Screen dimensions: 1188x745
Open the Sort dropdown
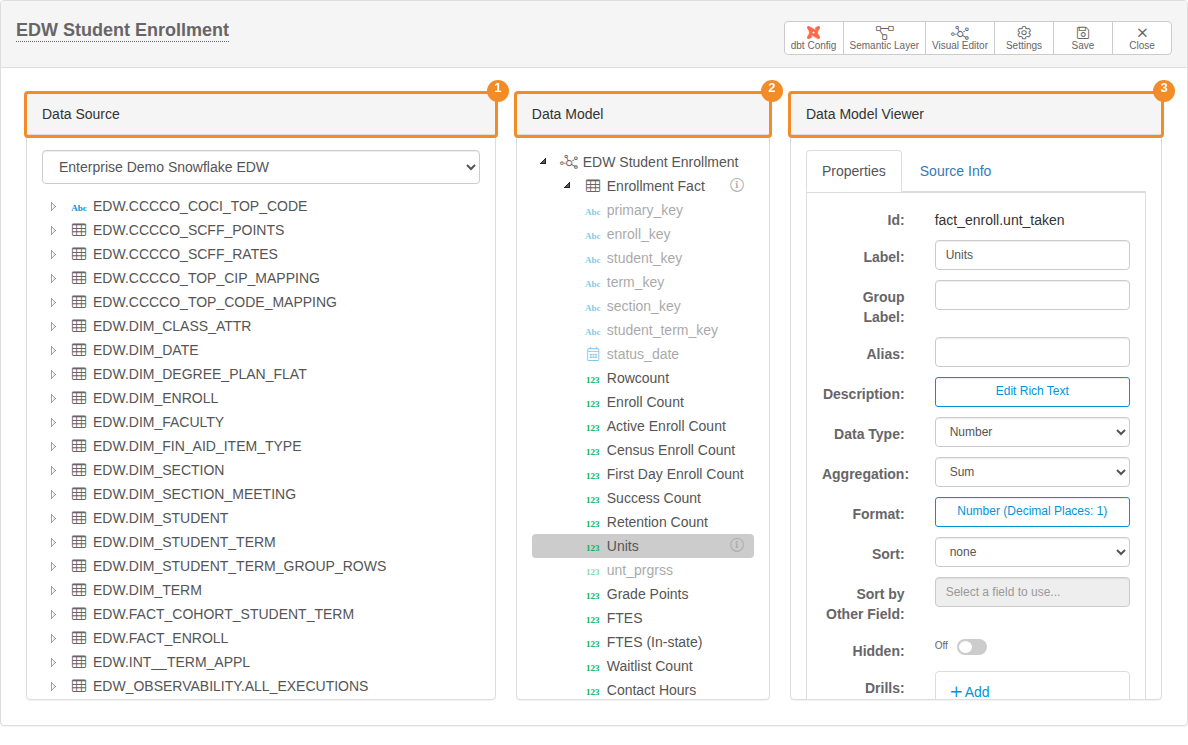click(x=1032, y=552)
